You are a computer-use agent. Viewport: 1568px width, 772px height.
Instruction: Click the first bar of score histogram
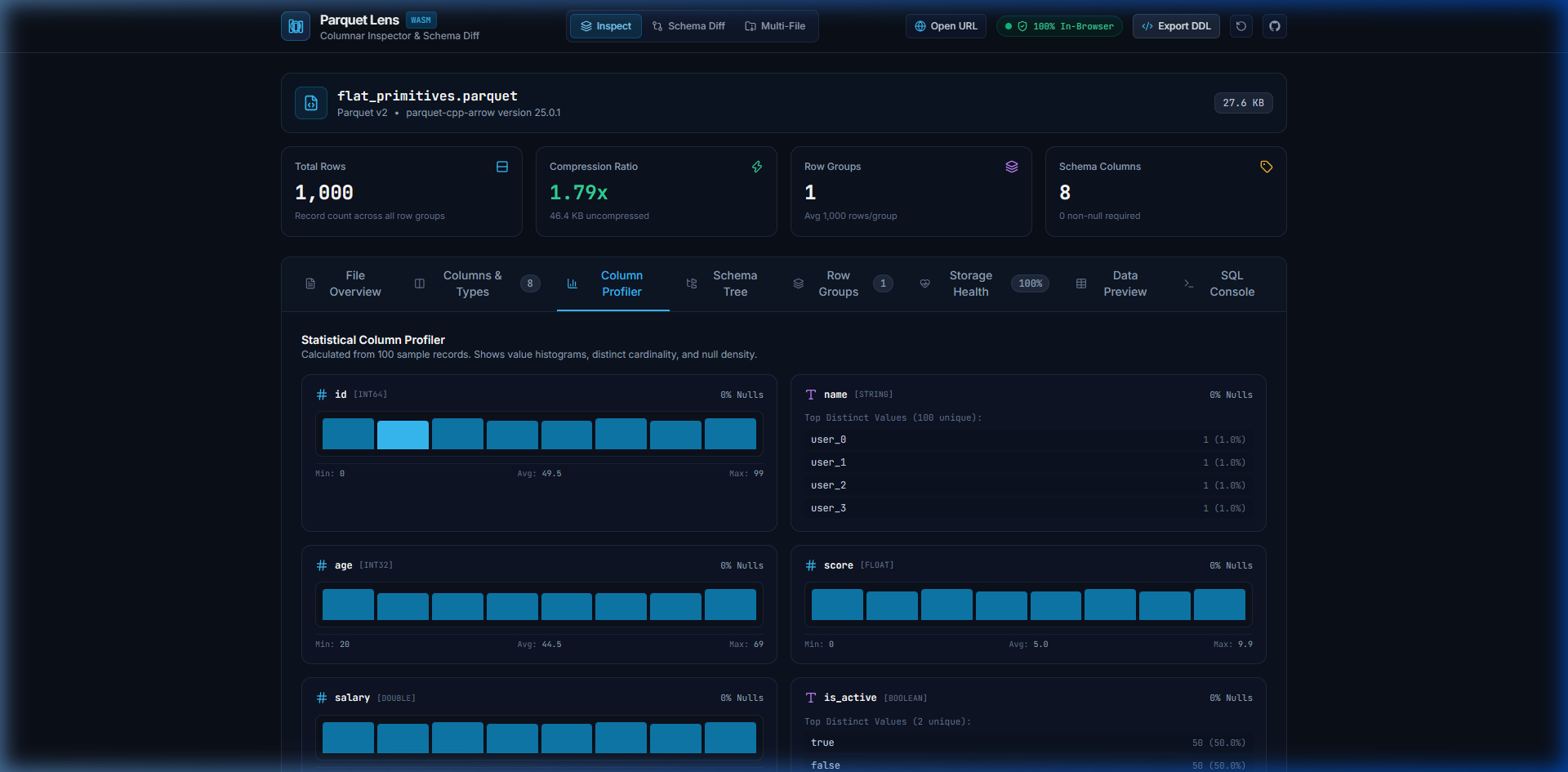coord(837,605)
